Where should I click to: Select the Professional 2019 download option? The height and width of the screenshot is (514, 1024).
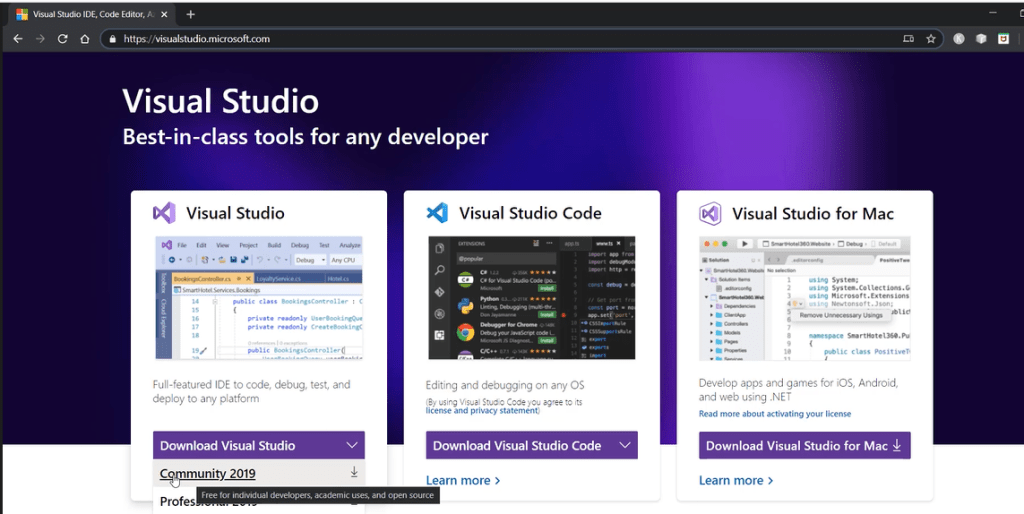point(209,502)
